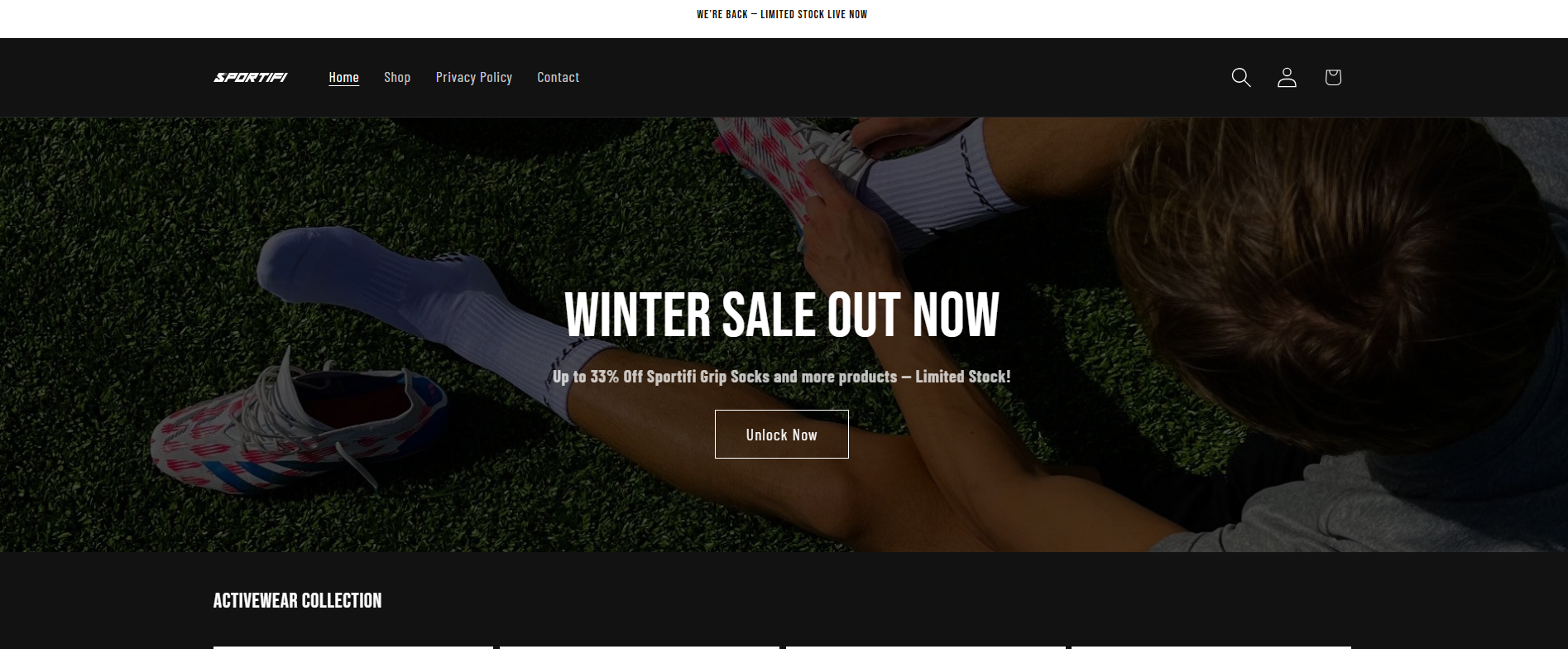Click the Sportifi logo in header

click(251, 77)
